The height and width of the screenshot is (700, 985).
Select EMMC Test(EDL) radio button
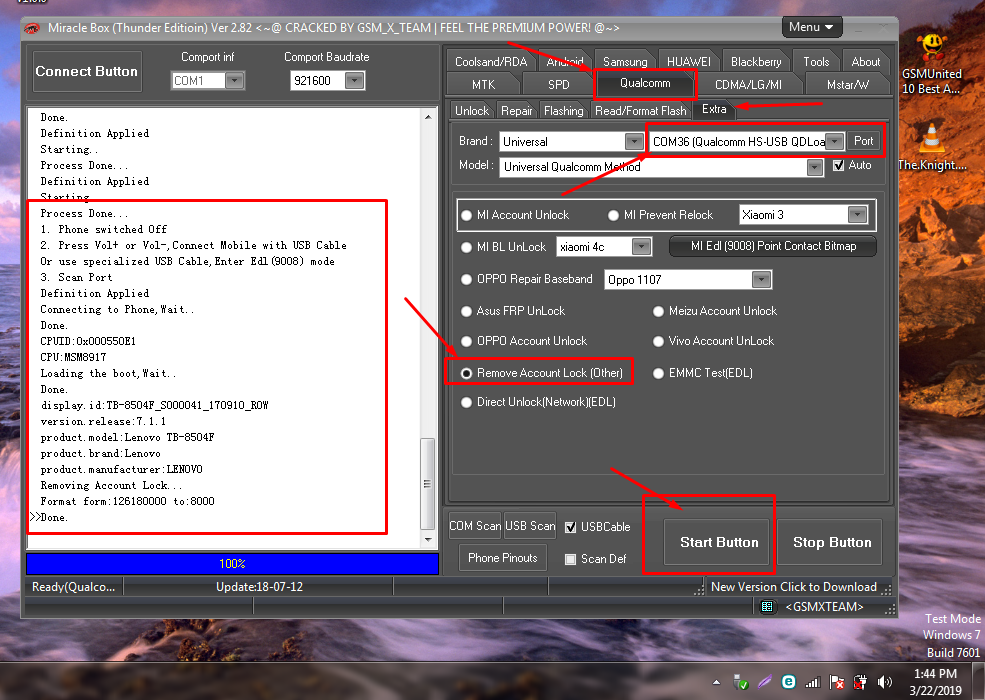pos(658,373)
